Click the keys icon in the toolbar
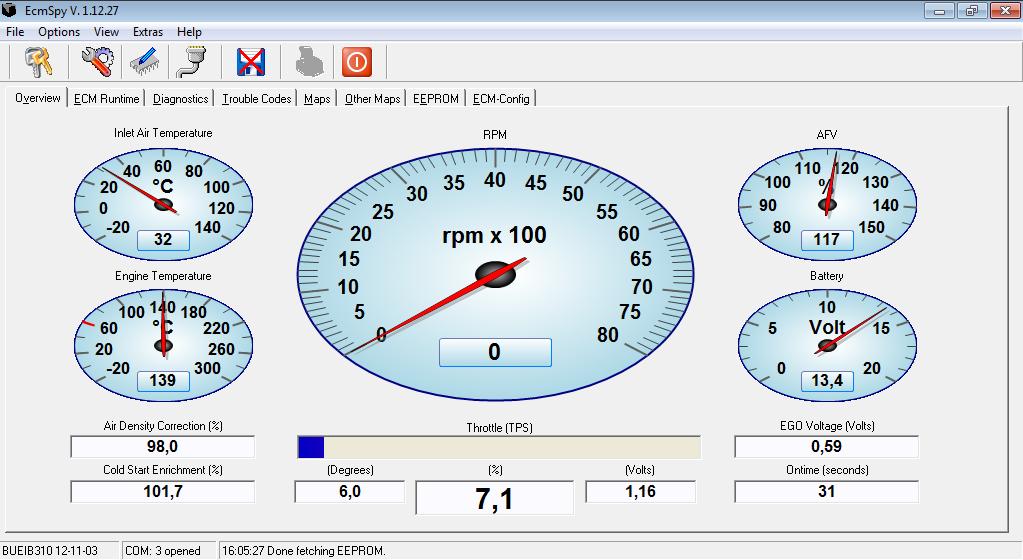This screenshot has height=560, width=1023. (39, 63)
